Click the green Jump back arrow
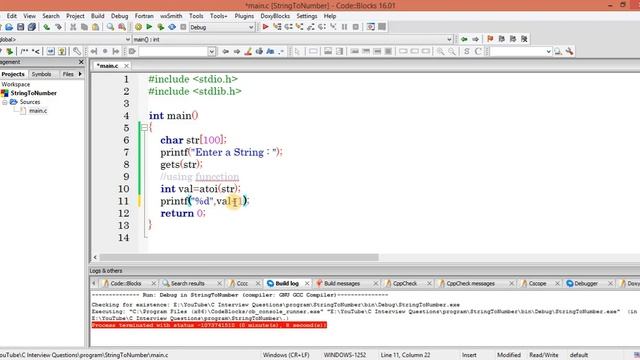The width and height of the screenshot is (640, 360). [464, 39]
